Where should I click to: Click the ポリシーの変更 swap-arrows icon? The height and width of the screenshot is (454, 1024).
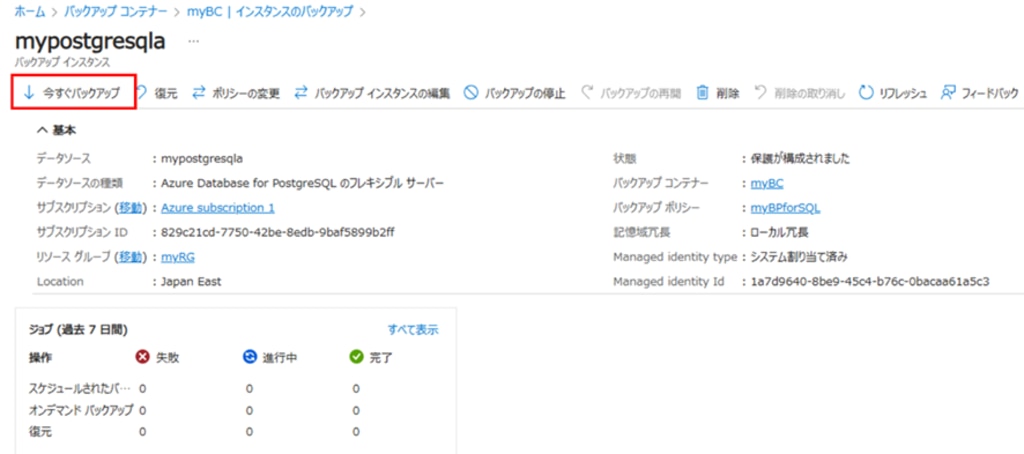click(199, 93)
